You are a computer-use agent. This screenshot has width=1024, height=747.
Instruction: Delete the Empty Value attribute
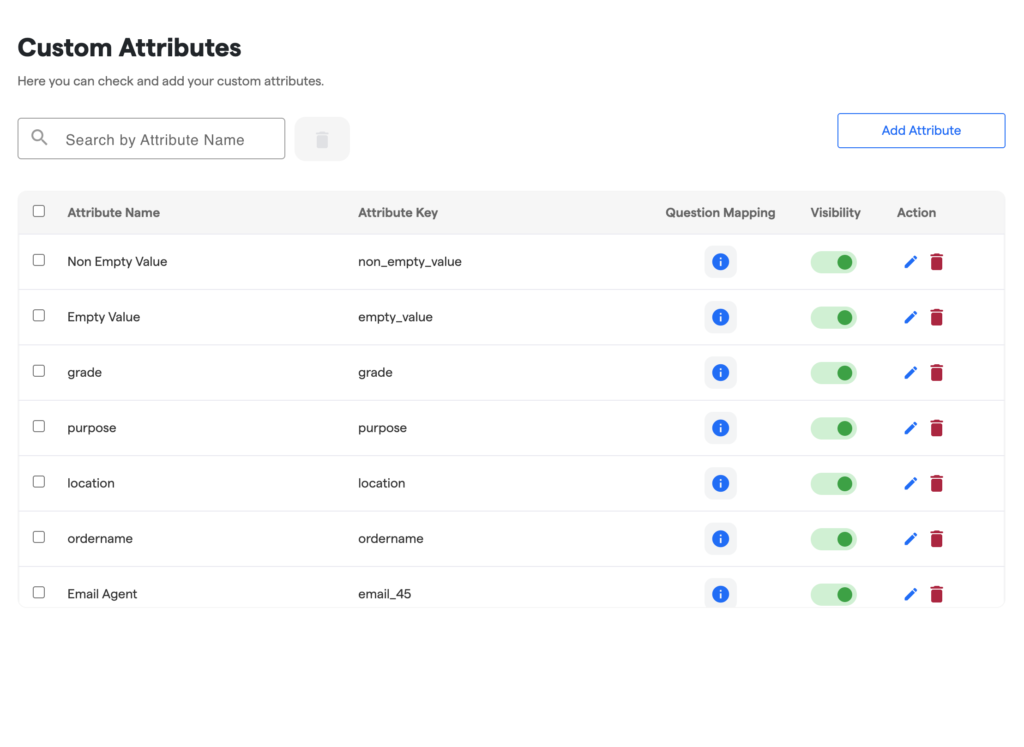(936, 317)
